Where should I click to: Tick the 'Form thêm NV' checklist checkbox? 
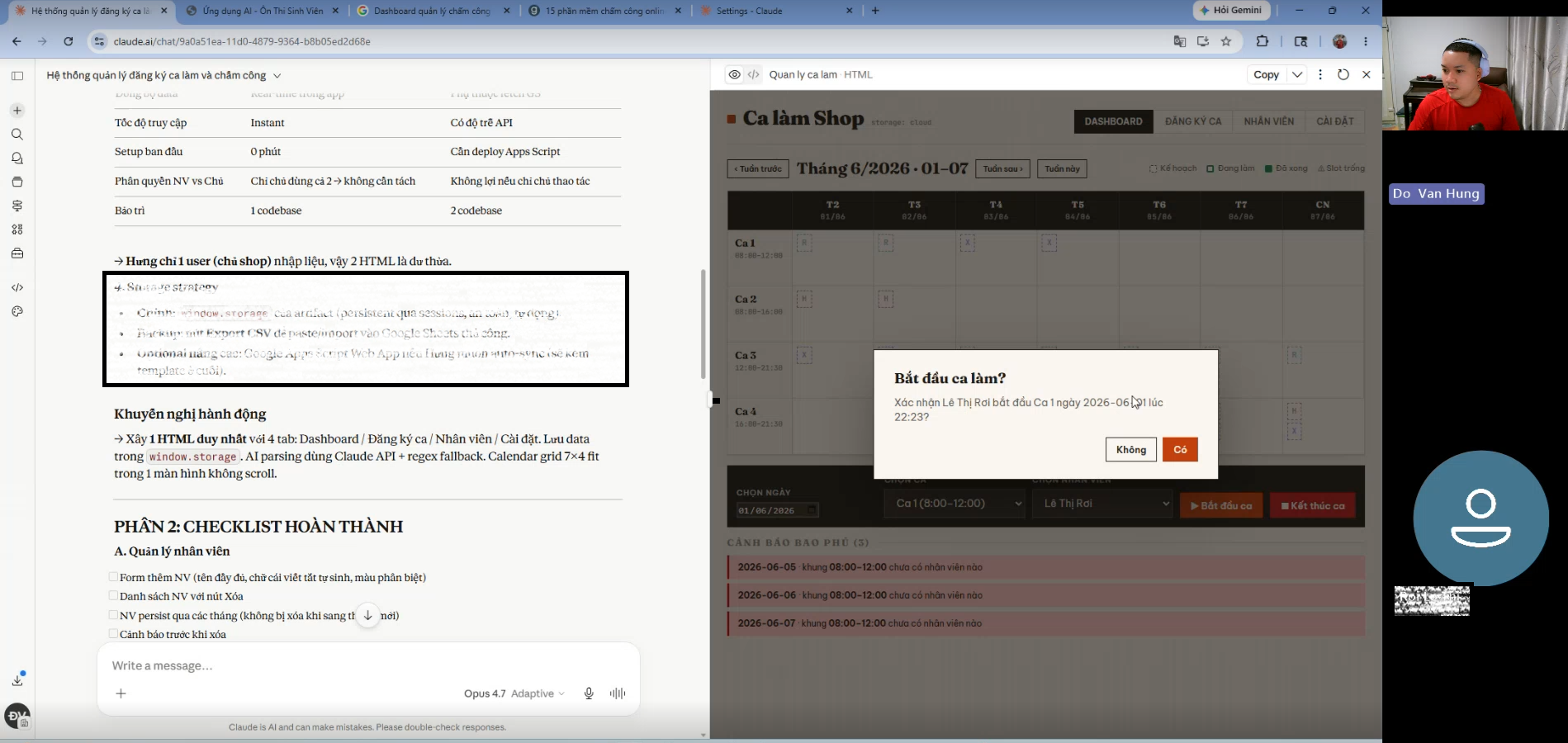coord(113,577)
